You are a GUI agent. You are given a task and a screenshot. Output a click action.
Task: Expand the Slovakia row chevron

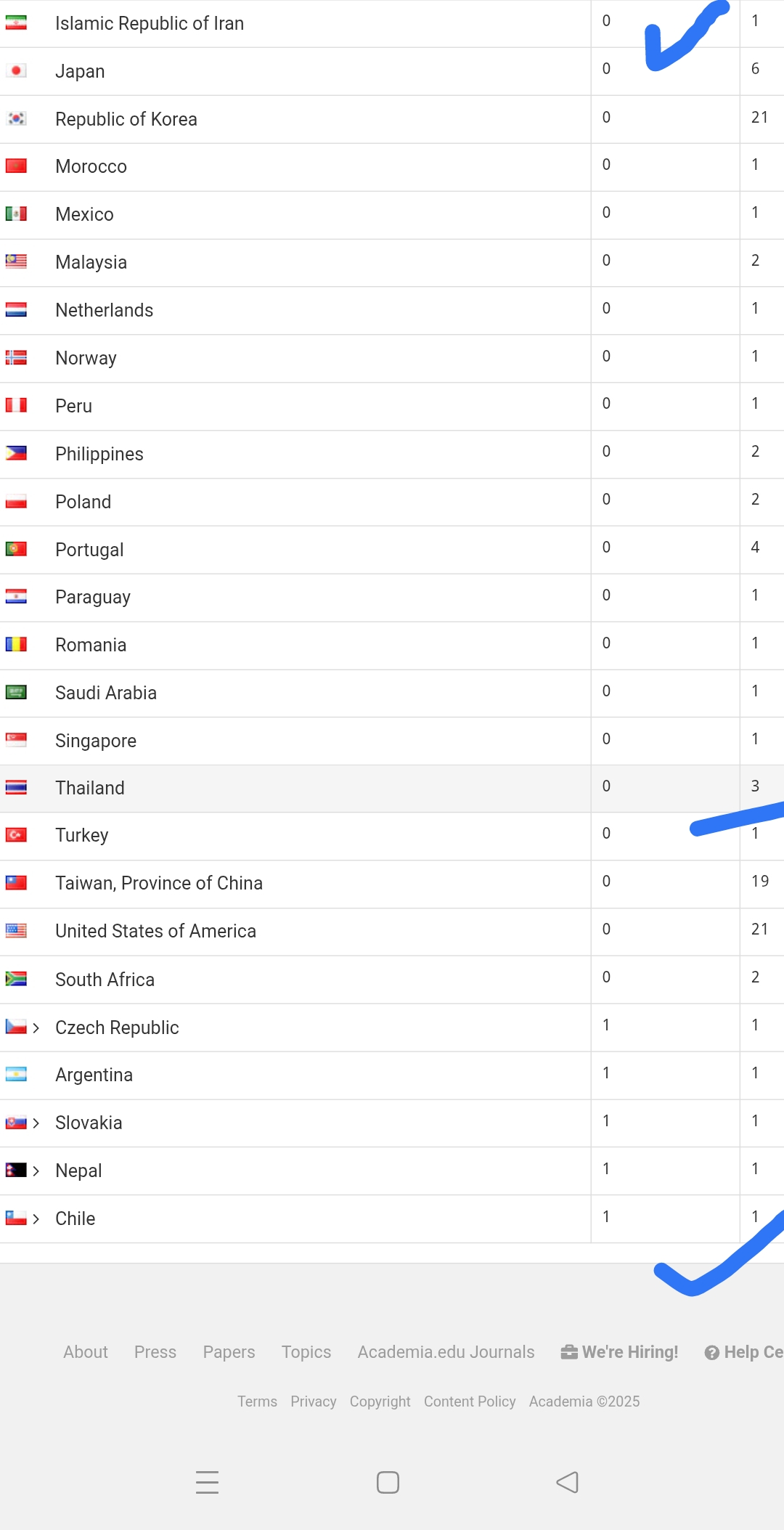pos(36,1123)
